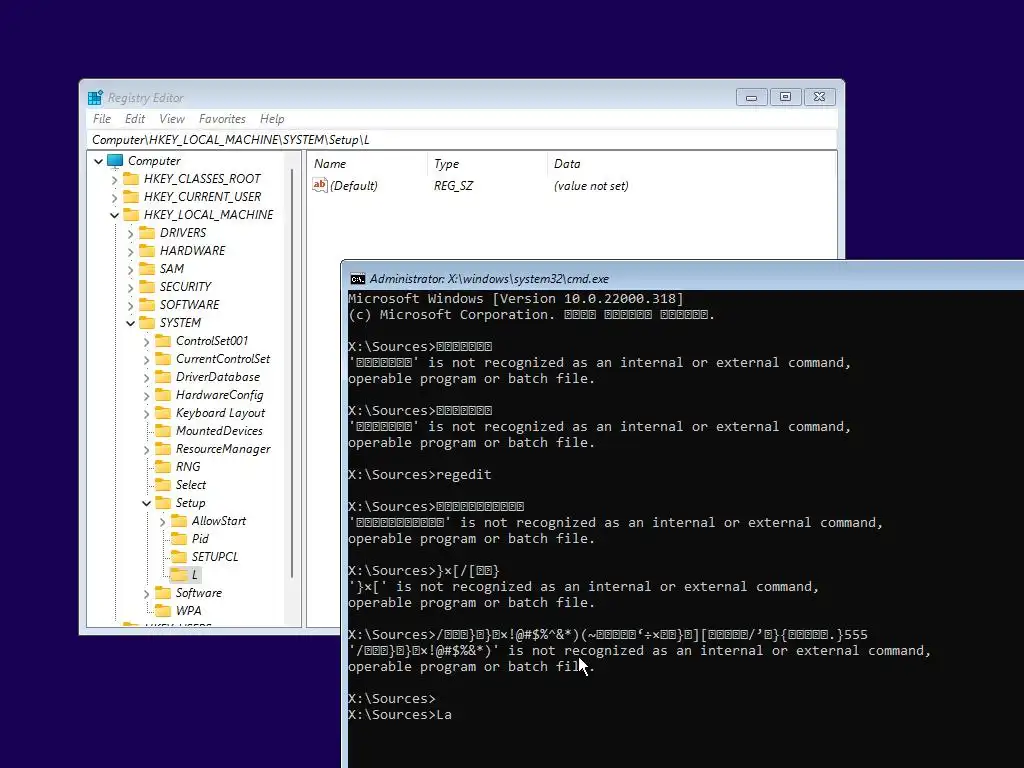Click the HKEY_CLASSES_ROOT folder icon
This screenshot has width=1024, height=768.
[131, 178]
